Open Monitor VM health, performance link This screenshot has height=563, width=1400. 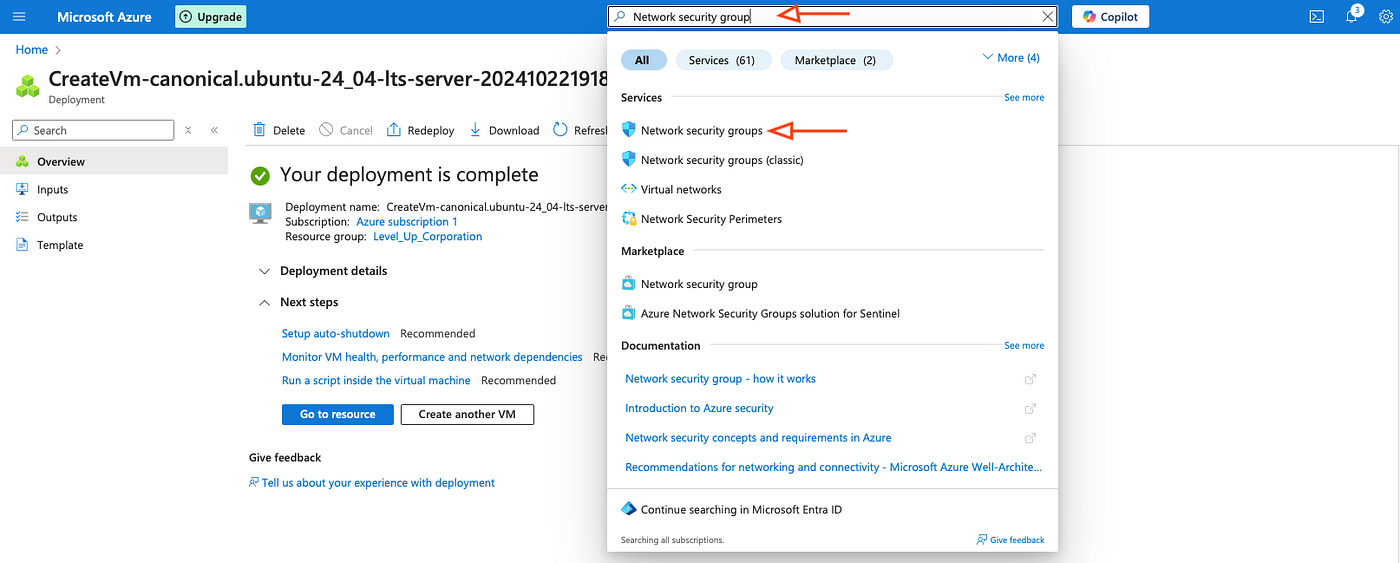tap(432, 357)
